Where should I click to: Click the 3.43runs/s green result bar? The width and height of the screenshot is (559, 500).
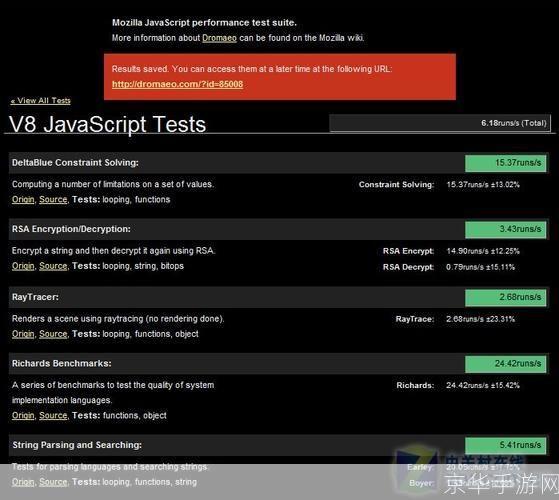click(x=505, y=230)
